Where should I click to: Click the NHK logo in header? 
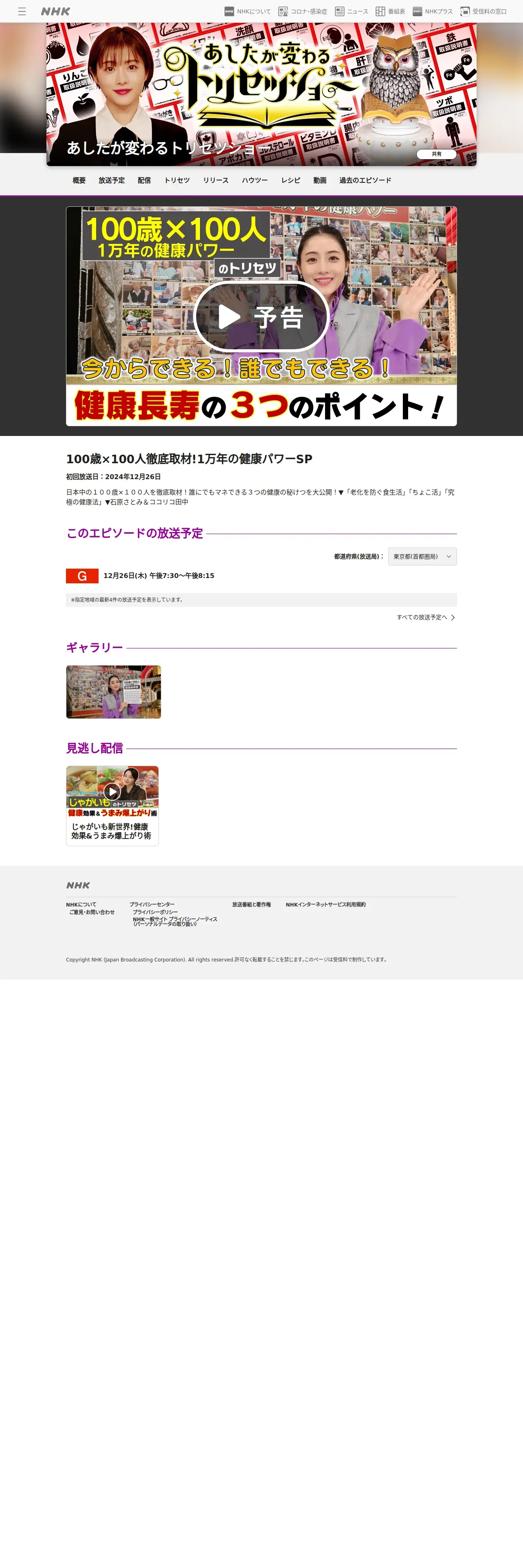(55, 11)
